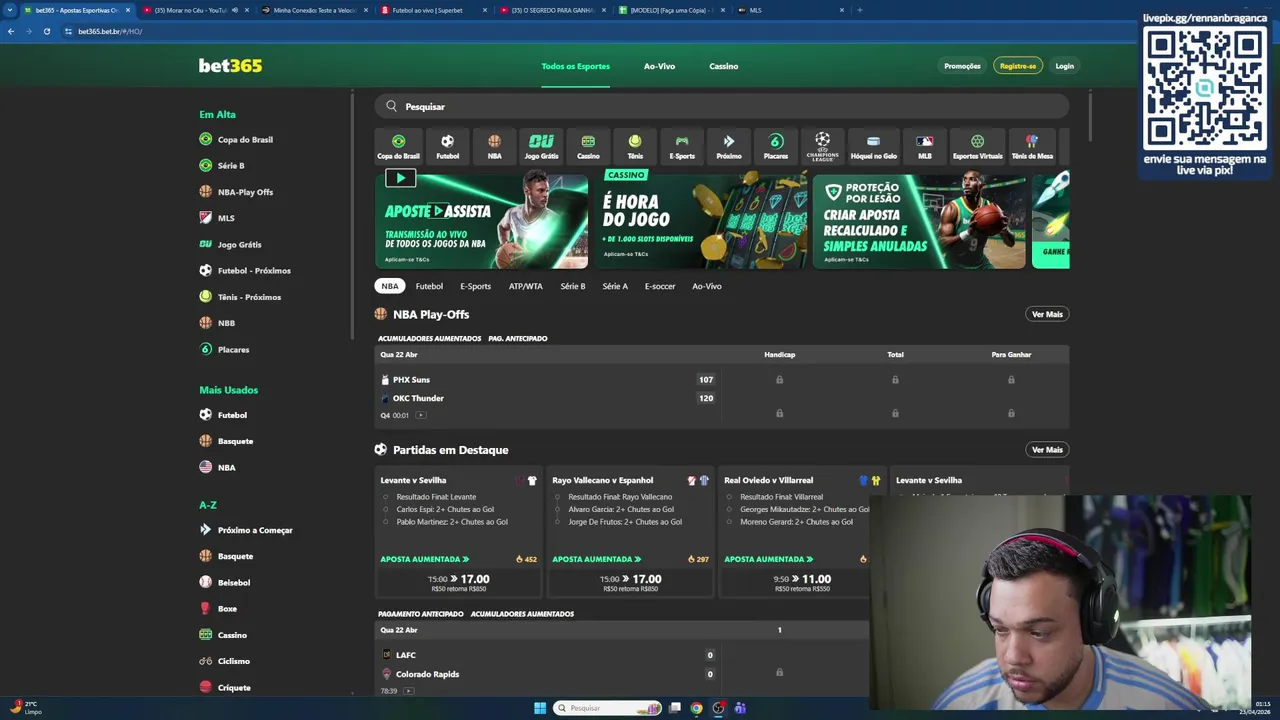Click the bet365 logo

click(230, 66)
